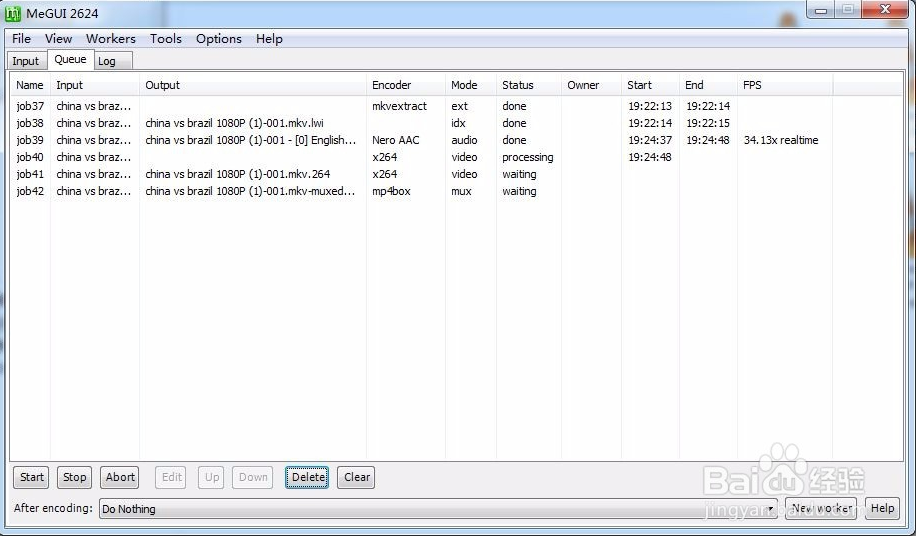Viewport: 916px width, 536px height.
Task: Abort the current job
Action: (120, 477)
